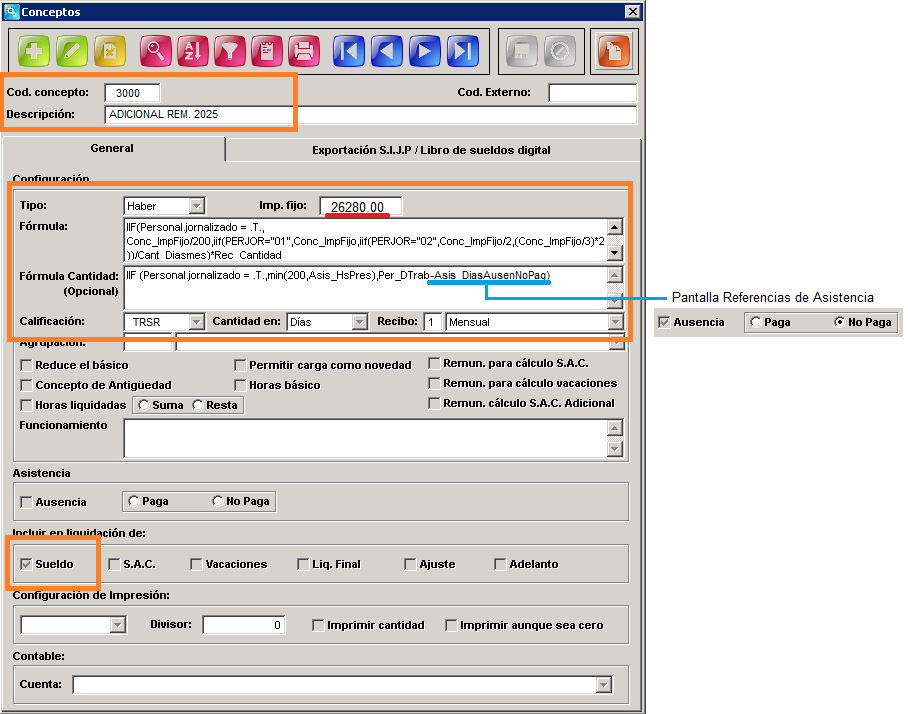Click the clipboard report icon
This screenshot has width=908, height=714.
click(x=267, y=51)
